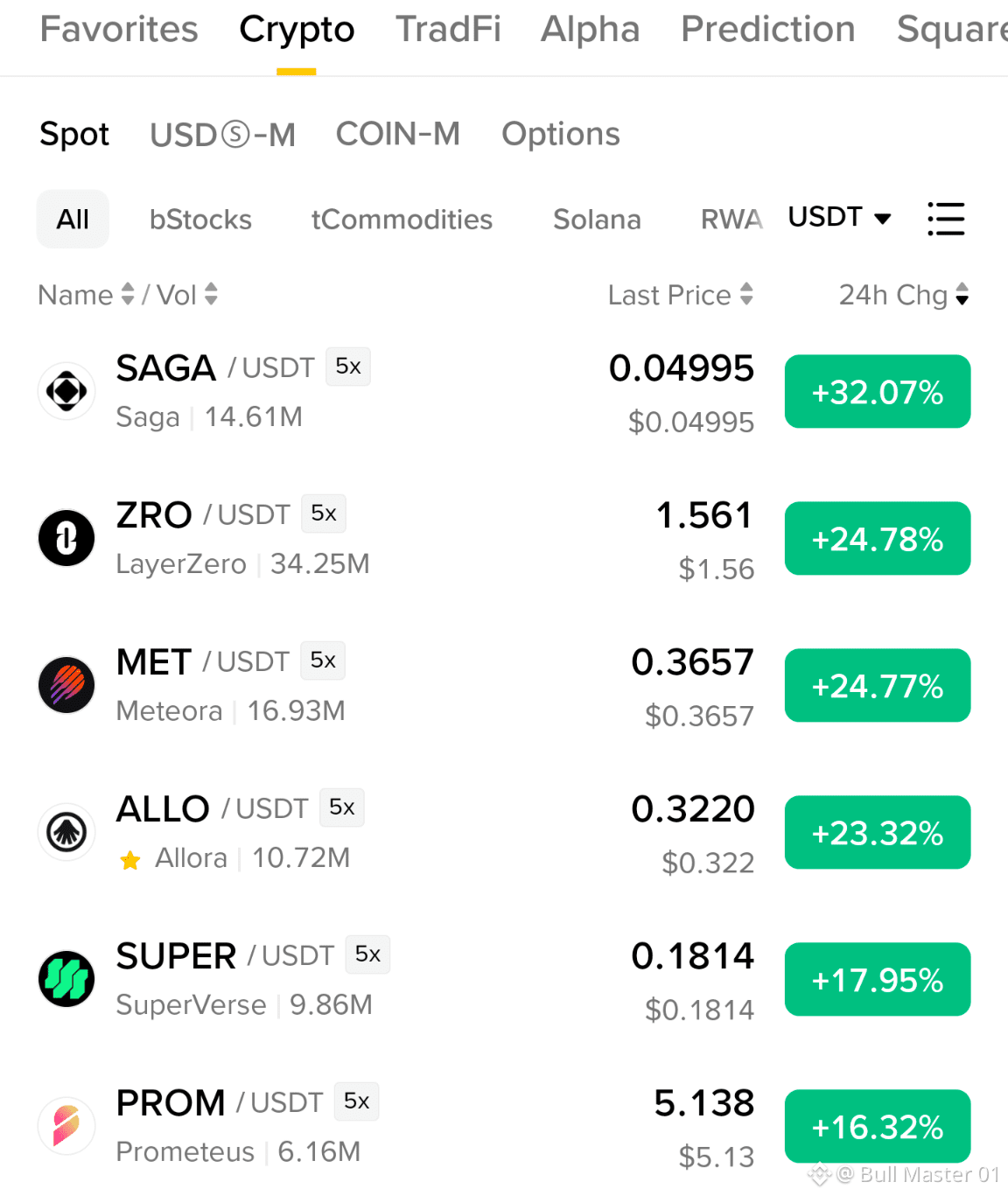Switch to the USDⓈ-M tab
This screenshot has height=1196, width=1008.
coord(222,135)
